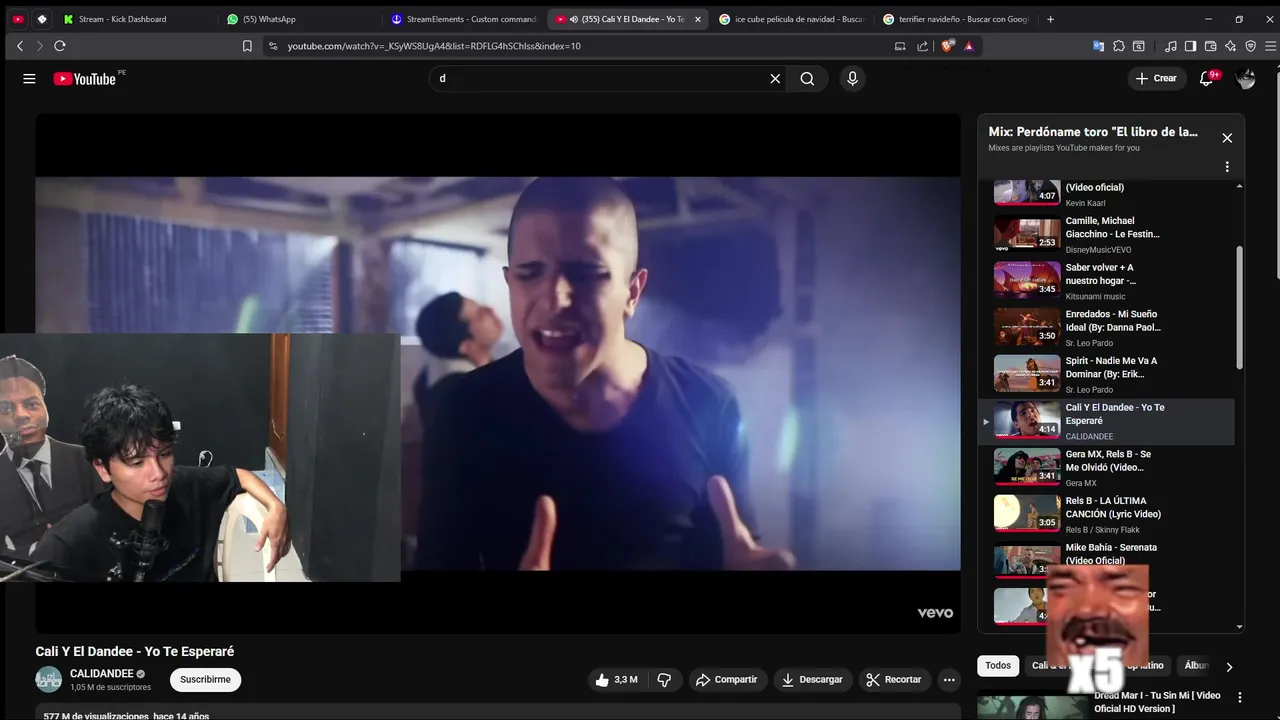Open Leo AI sparkle icon

pyautogui.click(x=1230, y=46)
